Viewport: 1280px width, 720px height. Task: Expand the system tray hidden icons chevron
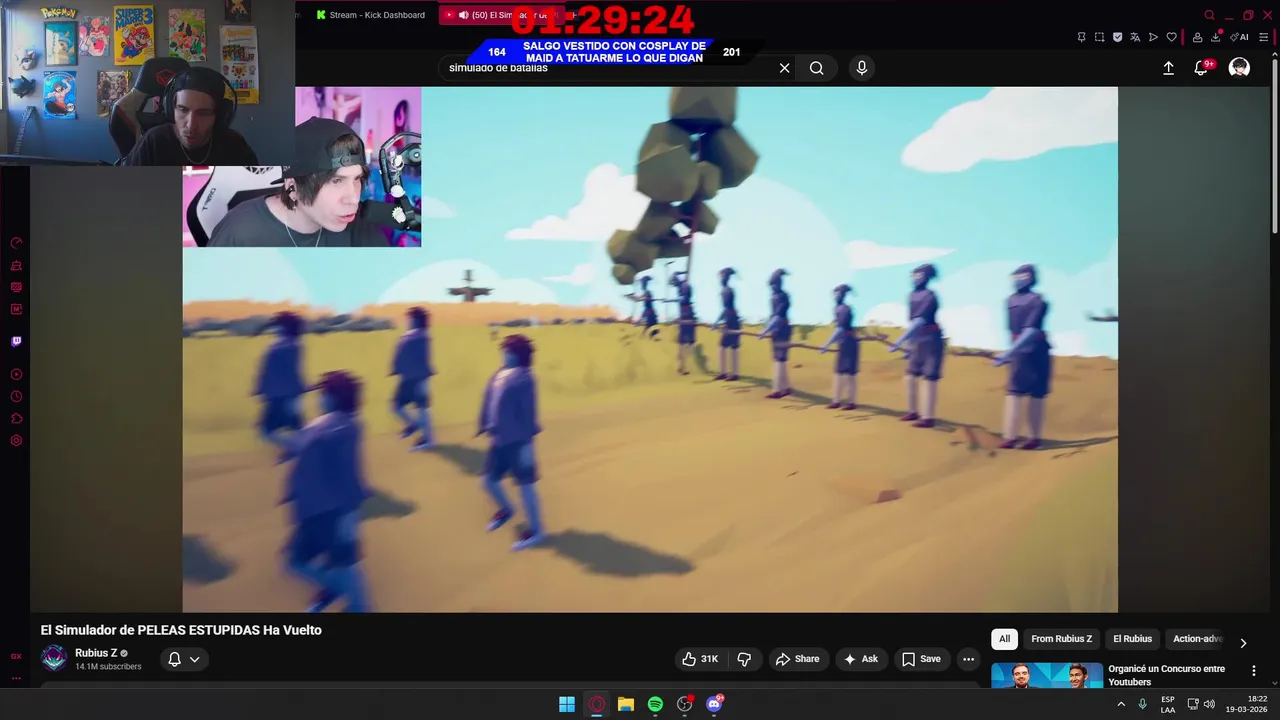1121,704
